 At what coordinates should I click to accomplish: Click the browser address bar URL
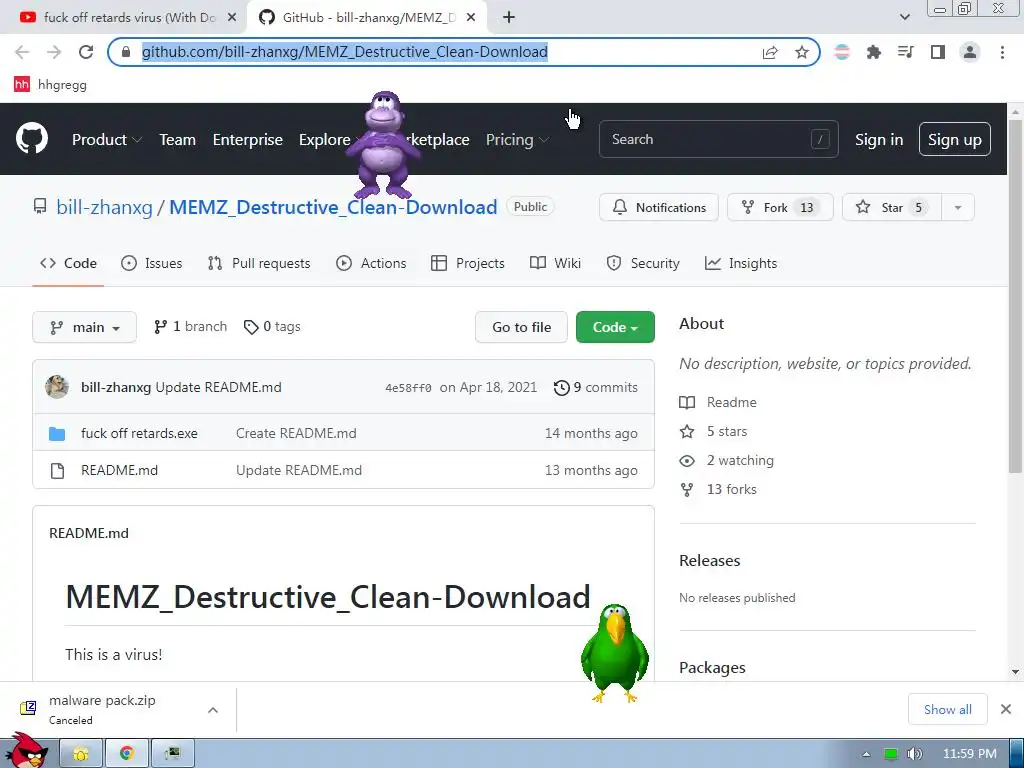345,52
